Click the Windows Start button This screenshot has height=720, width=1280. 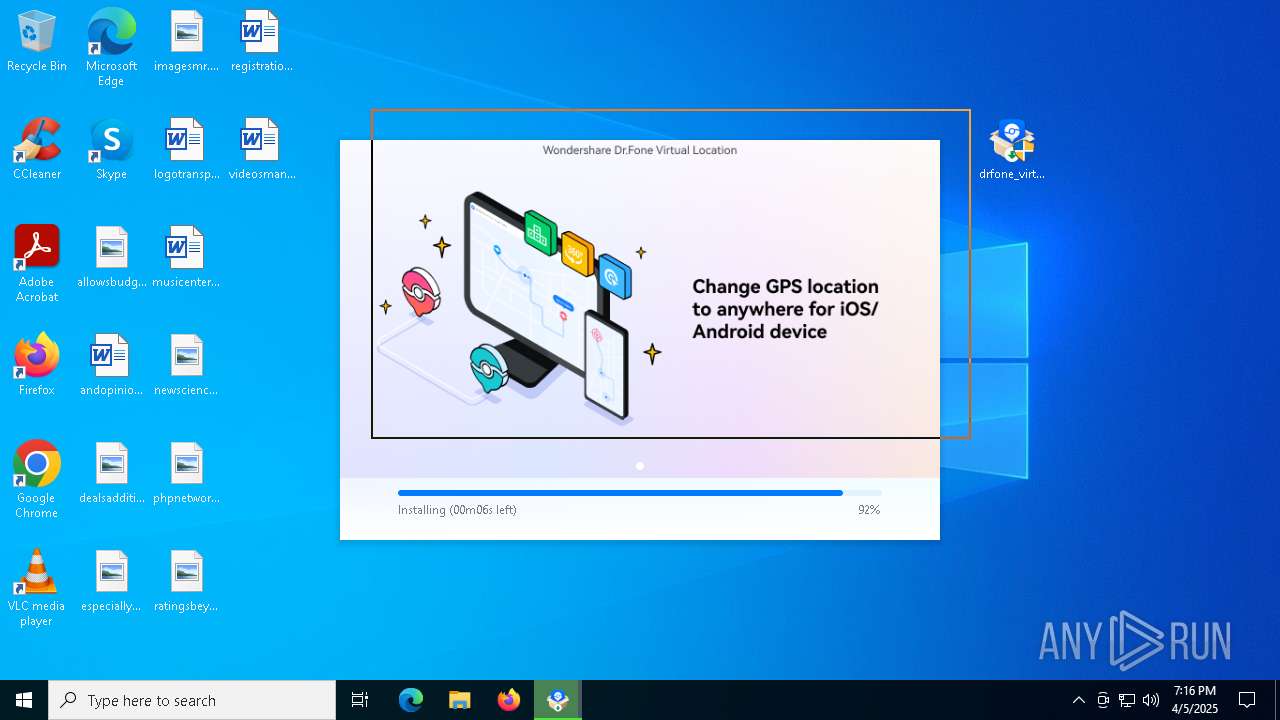pyautogui.click(x=24, y=700)
